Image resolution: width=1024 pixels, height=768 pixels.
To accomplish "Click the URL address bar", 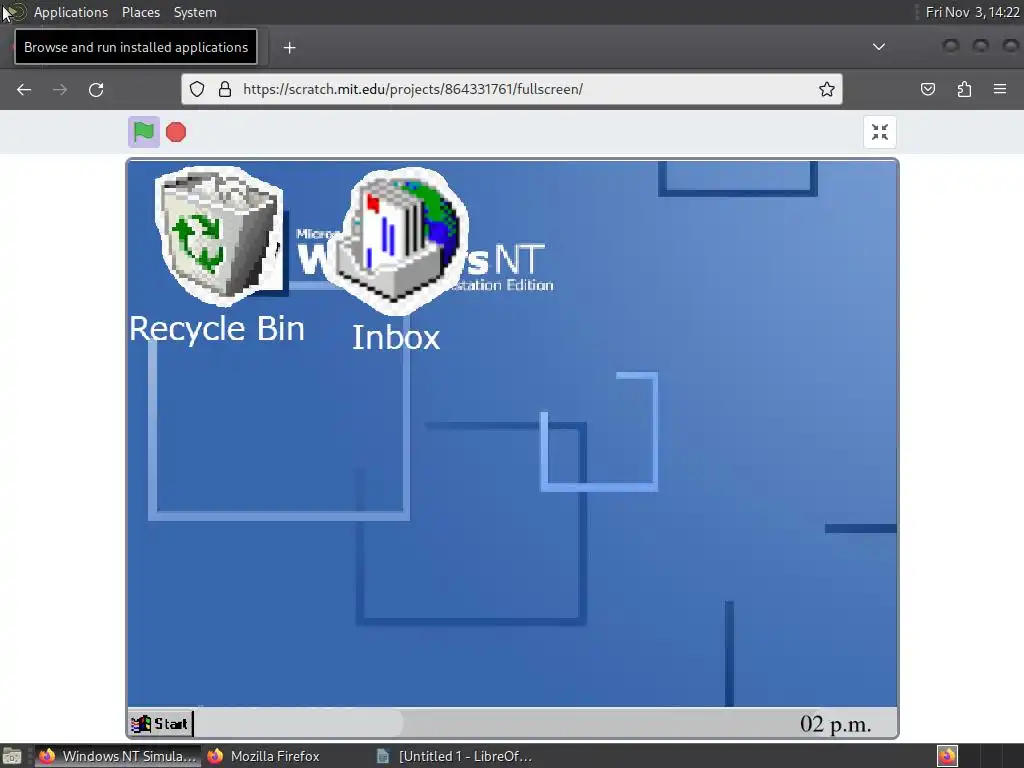I will pyautogui.click(x=511, y=89).
